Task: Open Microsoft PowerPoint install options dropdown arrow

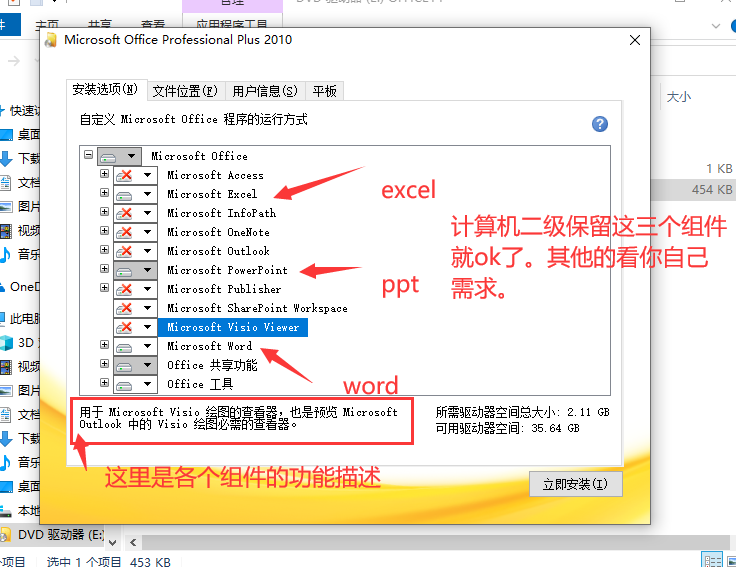Action: [x=147, y=270]
